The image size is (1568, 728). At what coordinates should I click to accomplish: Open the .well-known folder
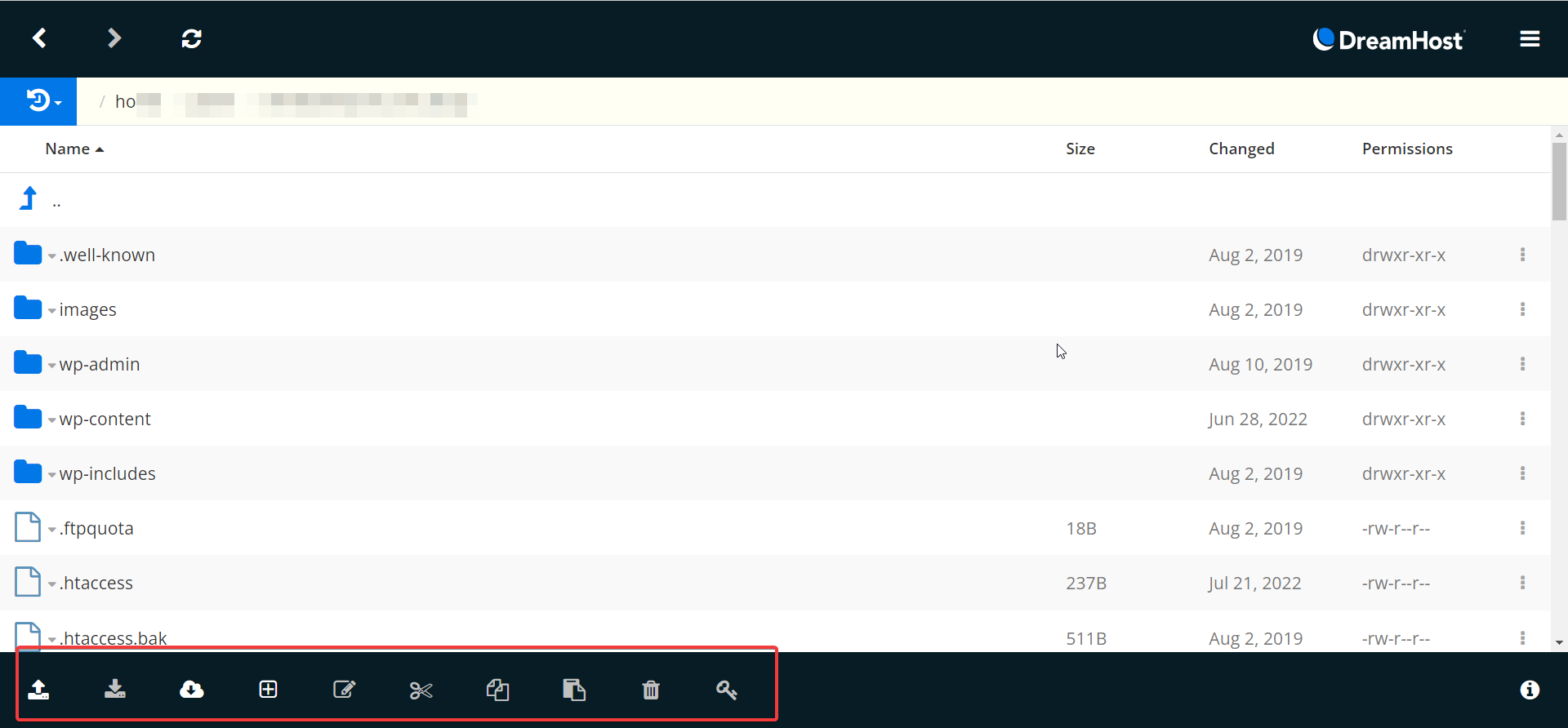pyautogui.click(x=107, y=255)
